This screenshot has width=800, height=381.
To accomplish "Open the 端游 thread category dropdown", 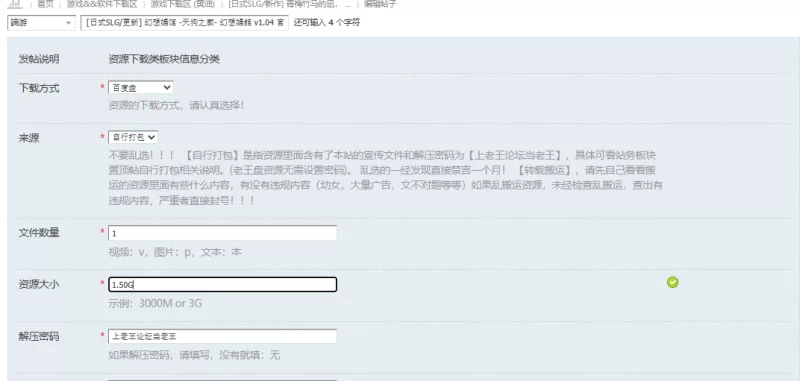I will pos(41,22).
